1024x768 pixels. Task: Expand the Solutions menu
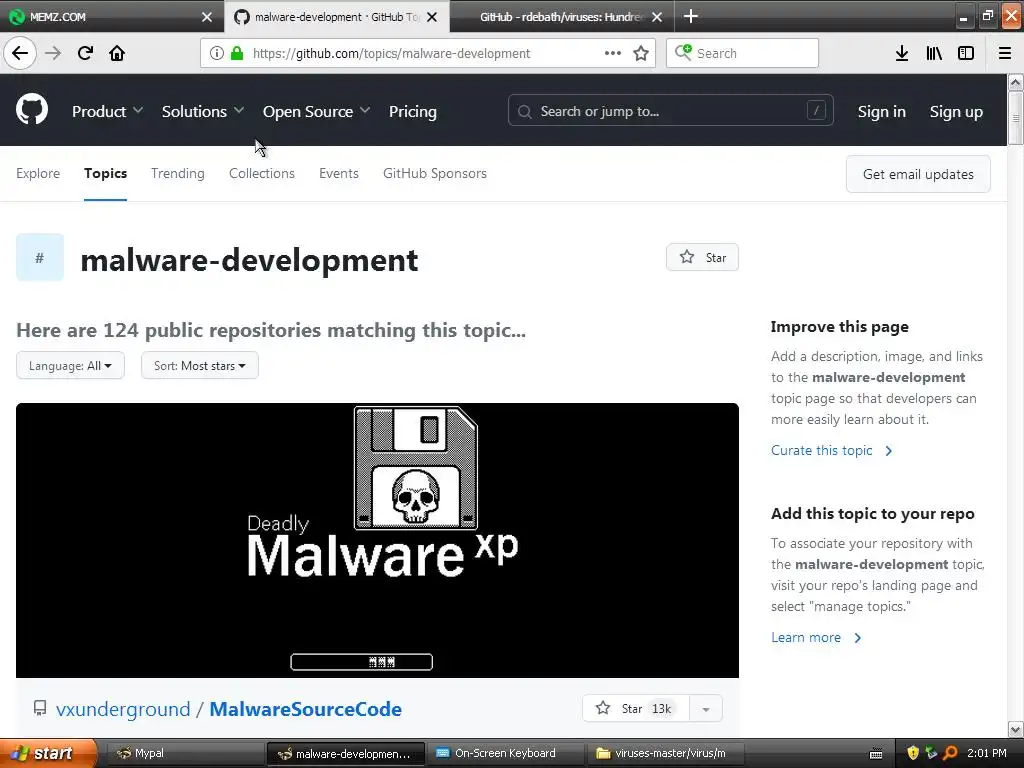click(x=203, y=112)
